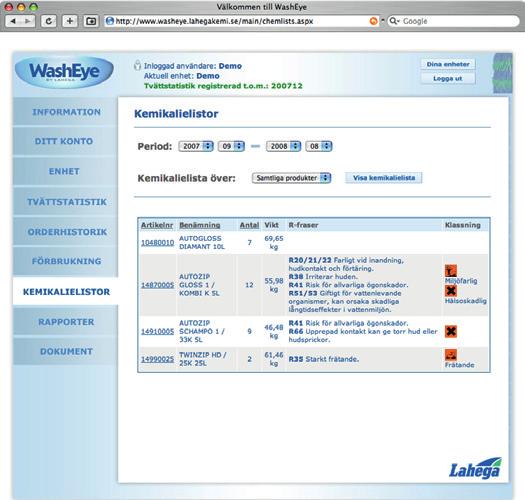525x500 pixels.
Task: Go to TVÄTTSTATISTIK section
Action: coord(66,202)
